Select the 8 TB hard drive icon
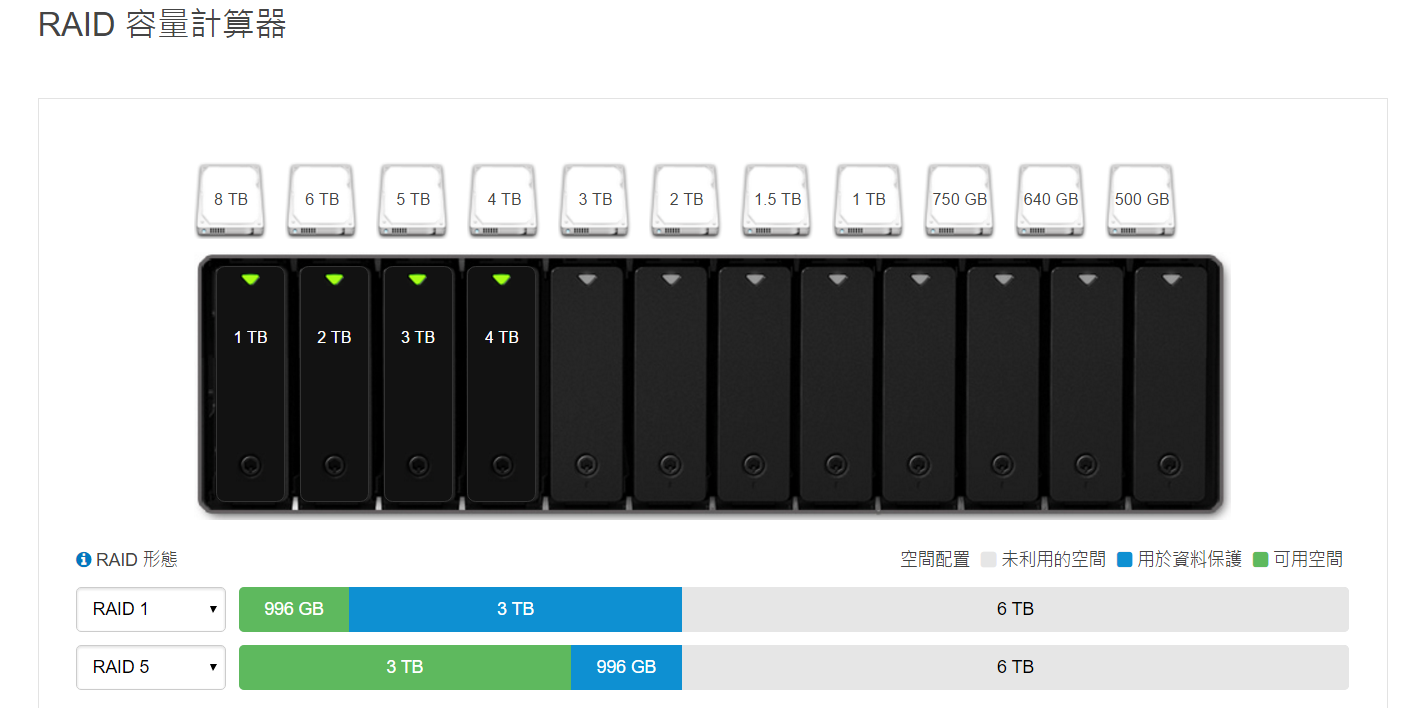 point(231,200)
